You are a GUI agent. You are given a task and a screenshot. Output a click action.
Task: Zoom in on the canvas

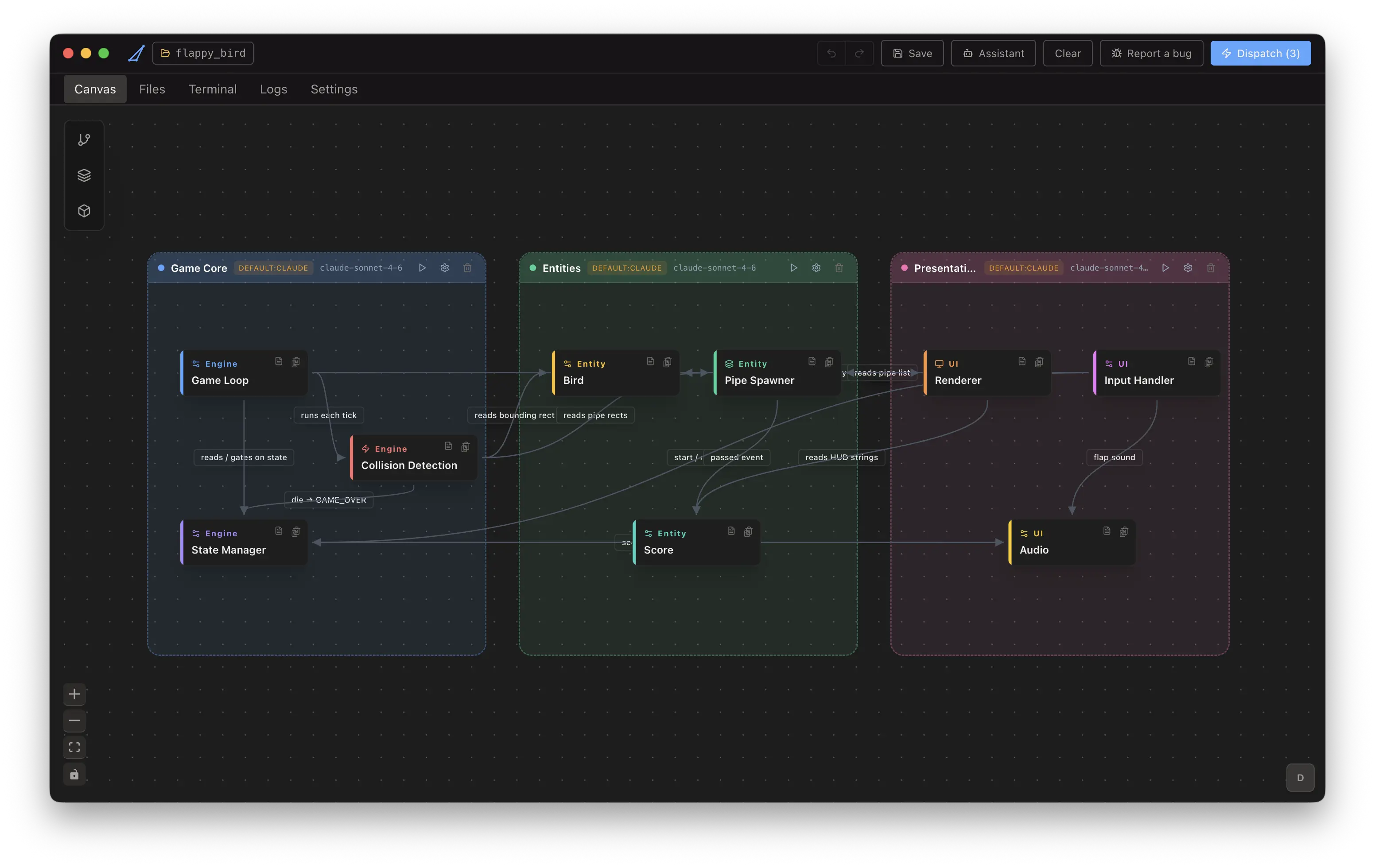pyautogui.click(x=74, y=694)
